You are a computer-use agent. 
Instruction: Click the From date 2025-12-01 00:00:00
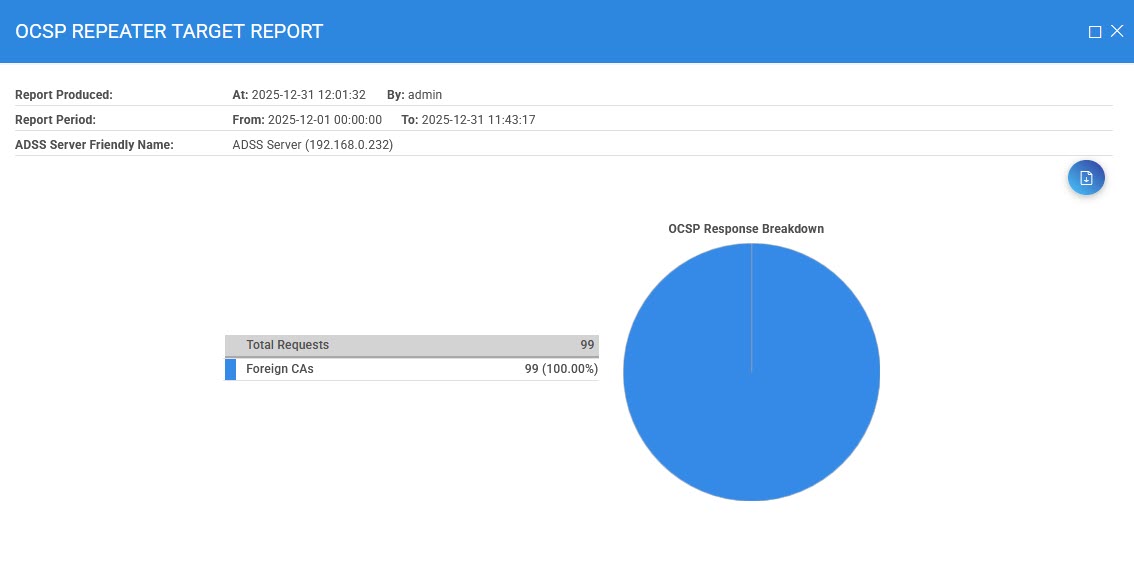coord(325,120)
